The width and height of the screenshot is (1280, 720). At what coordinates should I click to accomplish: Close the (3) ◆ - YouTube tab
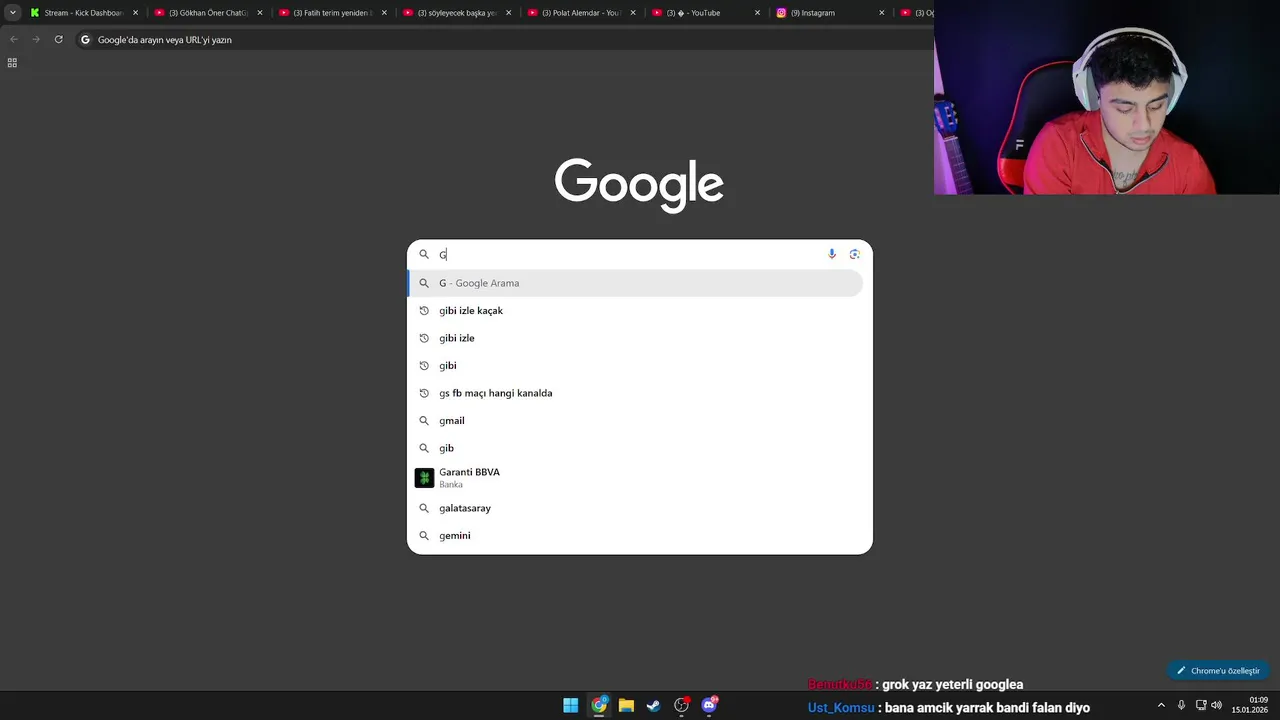(757, 13)
